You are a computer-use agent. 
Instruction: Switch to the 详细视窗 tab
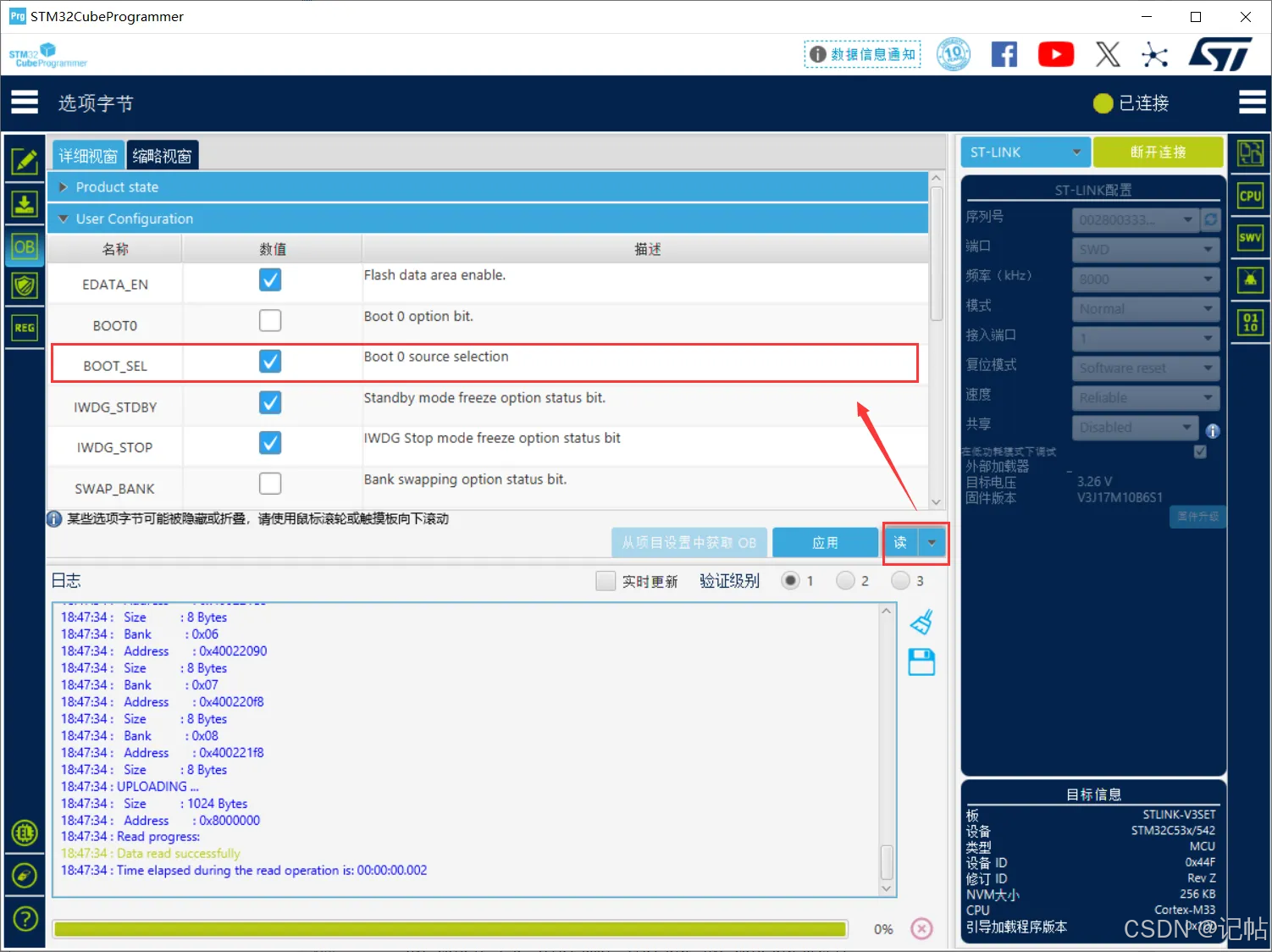tap(88, 156)
